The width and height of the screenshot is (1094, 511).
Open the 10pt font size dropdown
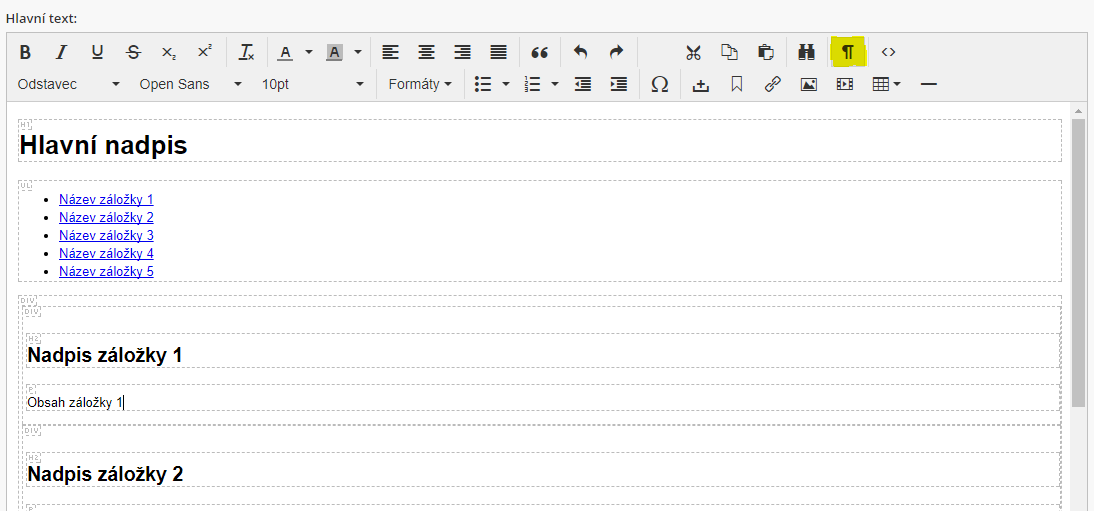tap(312, 85)
